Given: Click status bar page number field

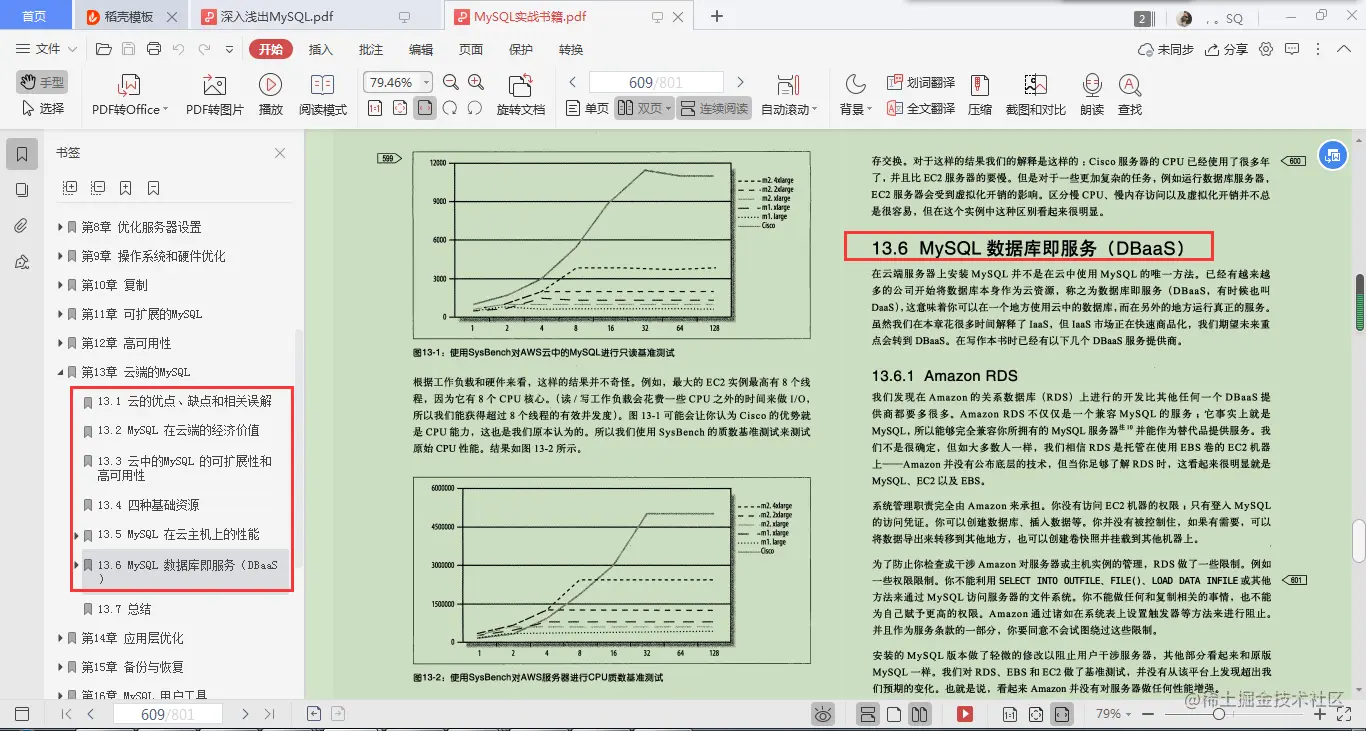Looking at the screenshot, I should 168,714.
